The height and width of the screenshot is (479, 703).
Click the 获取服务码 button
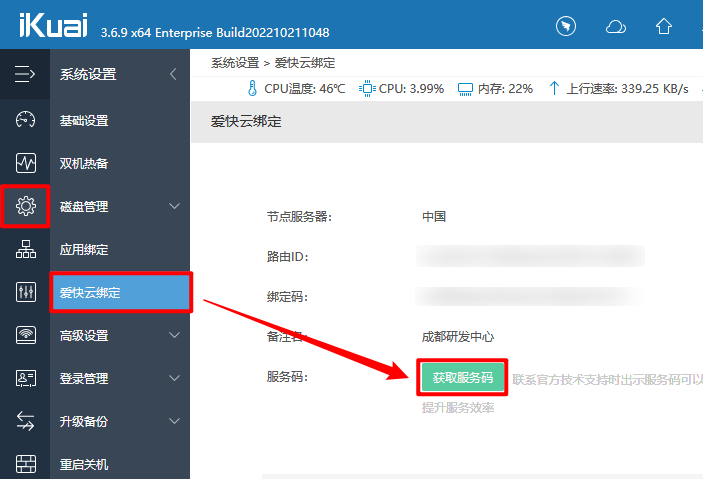coord(462,377)
